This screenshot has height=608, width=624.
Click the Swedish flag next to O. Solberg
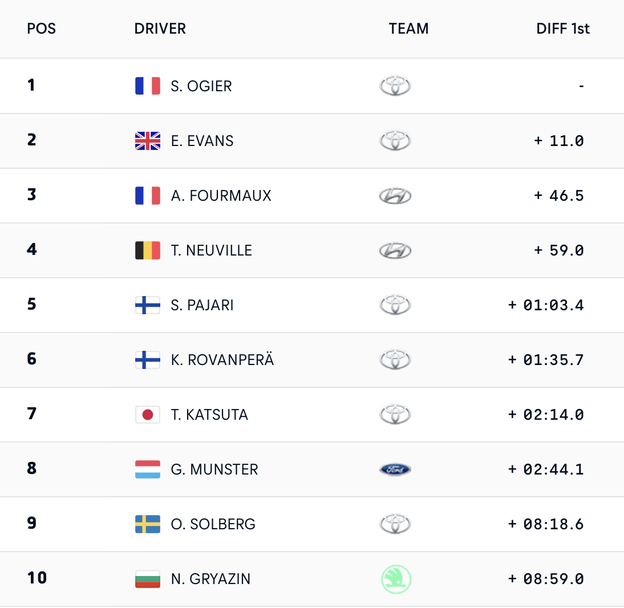coord(147,524)
